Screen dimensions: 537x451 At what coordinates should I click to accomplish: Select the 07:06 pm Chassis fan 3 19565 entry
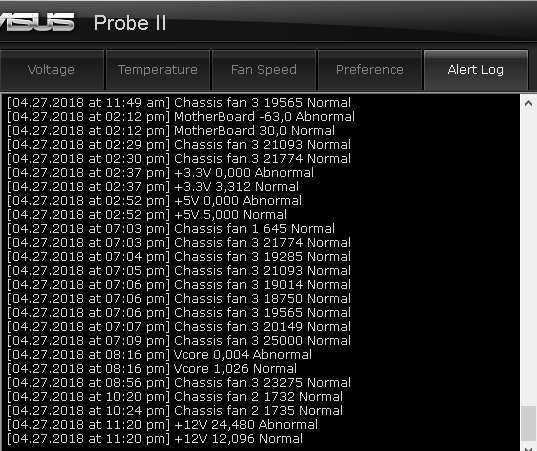pyautogui.click(x=179, y=313)
